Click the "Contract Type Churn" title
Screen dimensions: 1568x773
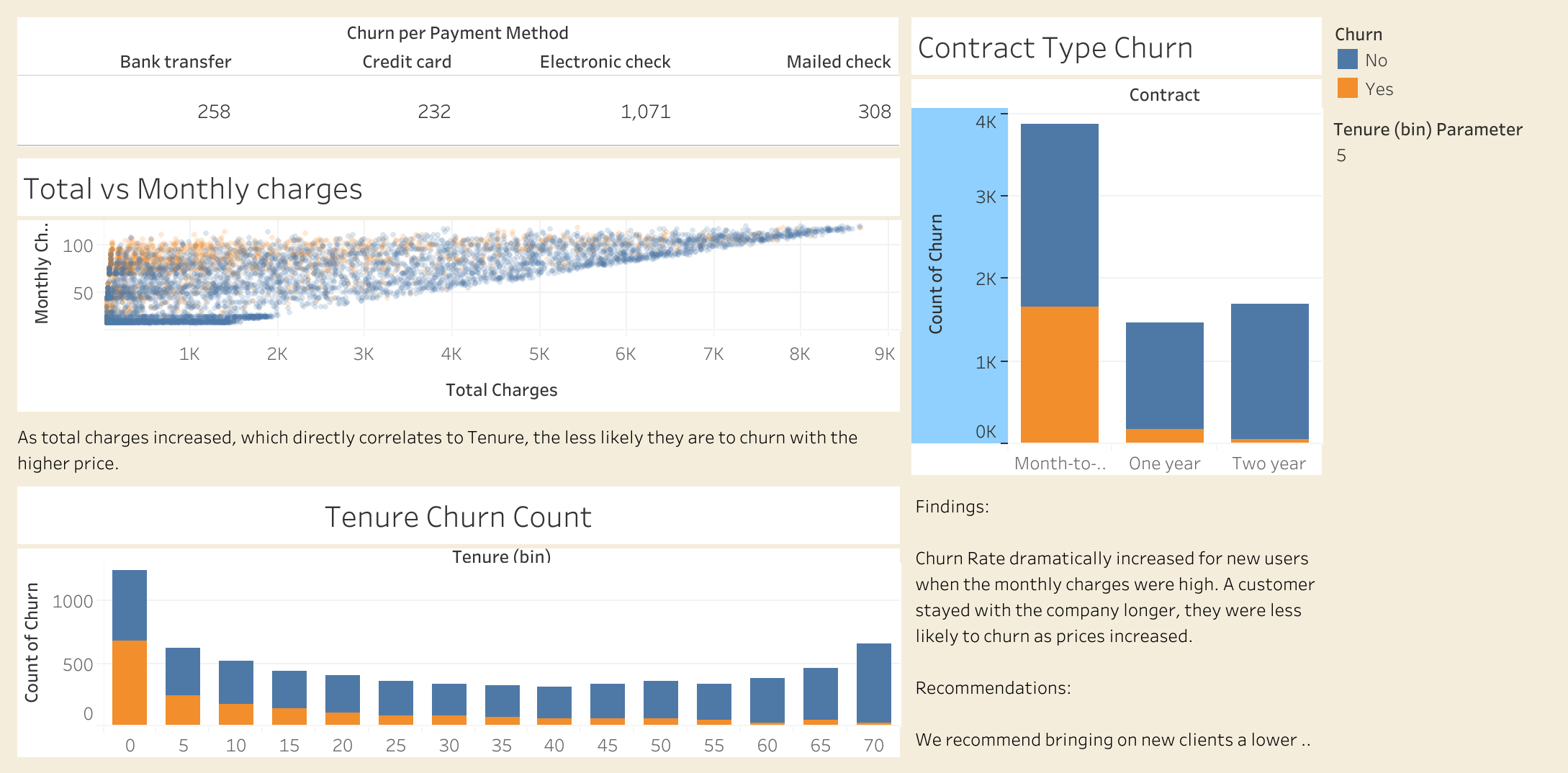coord(1055,48)
